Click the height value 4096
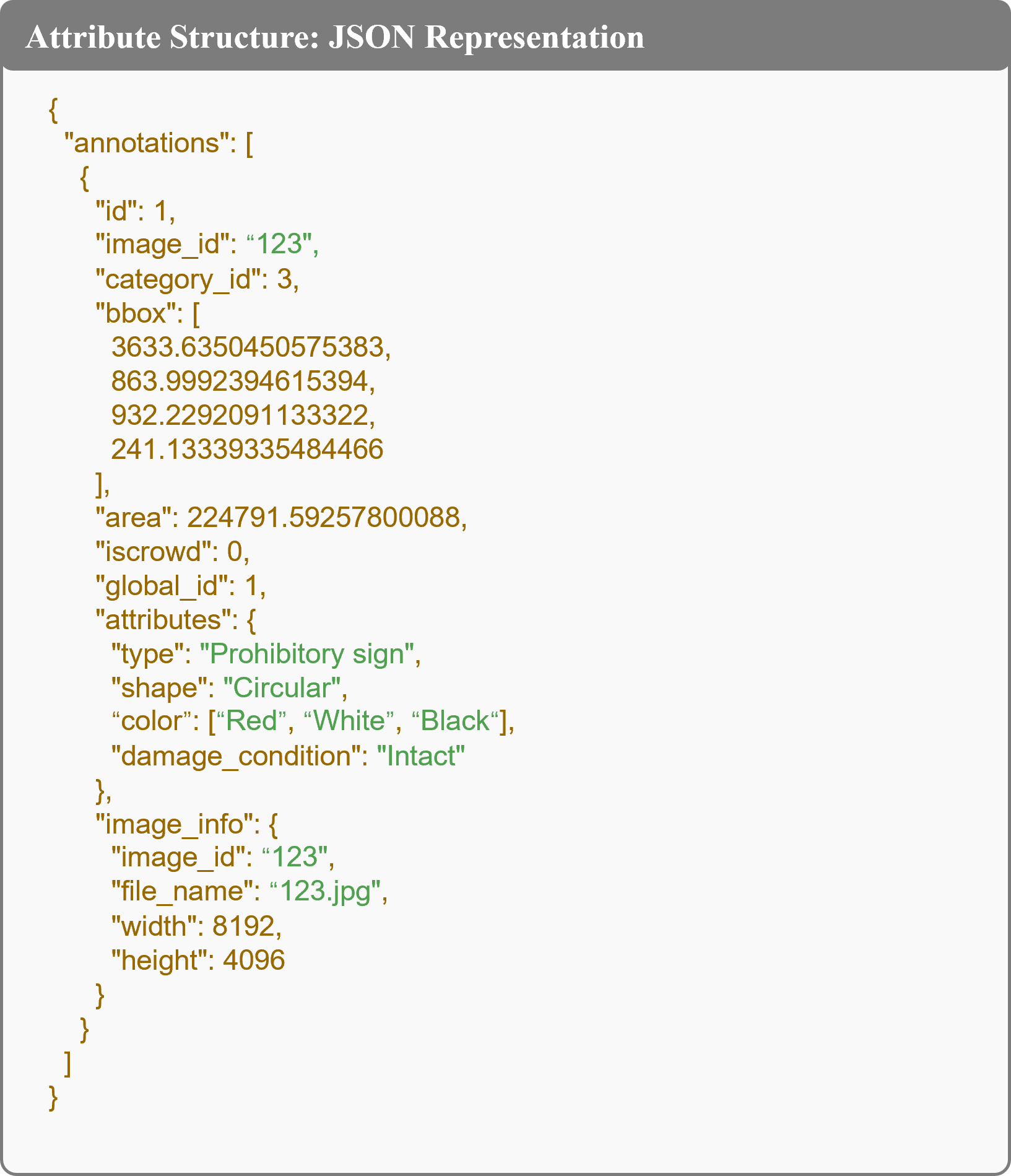Viewport: 1011px width, 1176px height. 254,960
